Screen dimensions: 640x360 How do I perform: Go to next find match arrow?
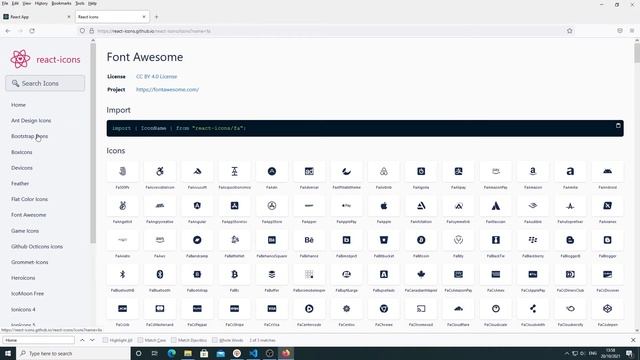tap(92, 340)
